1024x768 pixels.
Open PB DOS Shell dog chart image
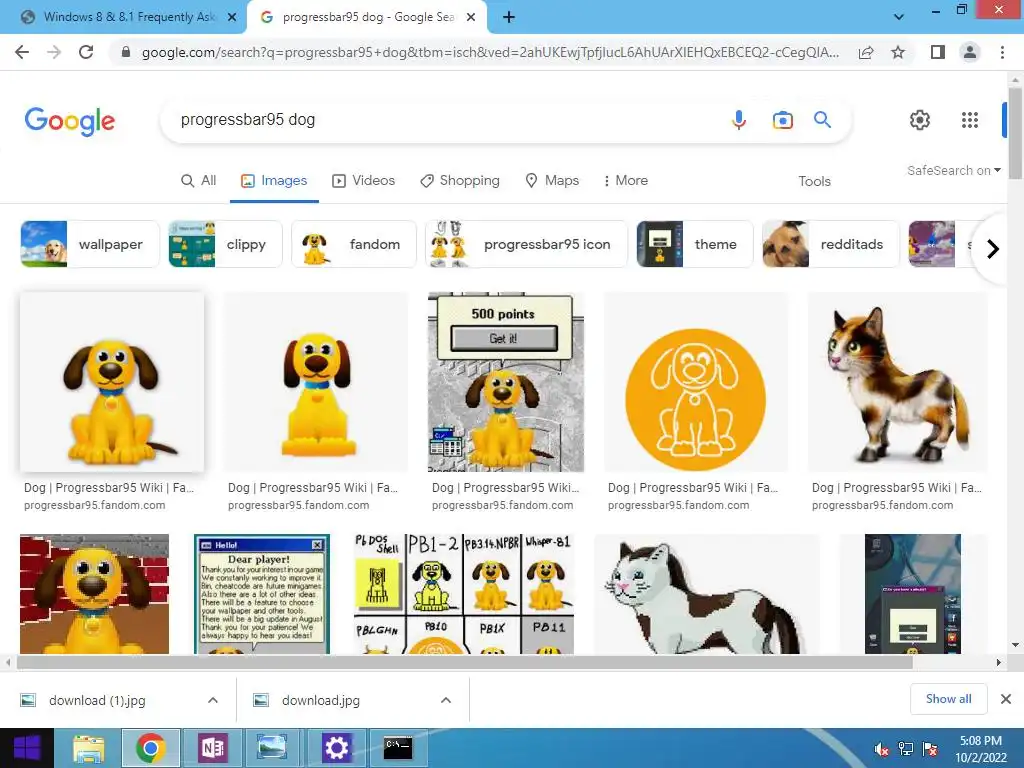tap(464, 594)
